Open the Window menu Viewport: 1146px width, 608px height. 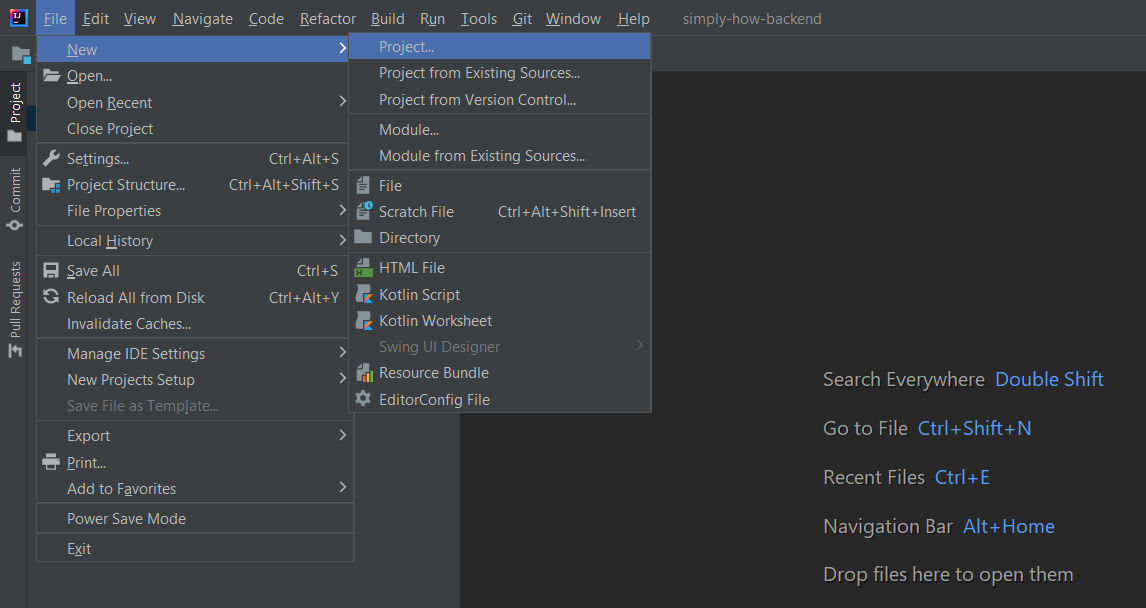(573, 18)
